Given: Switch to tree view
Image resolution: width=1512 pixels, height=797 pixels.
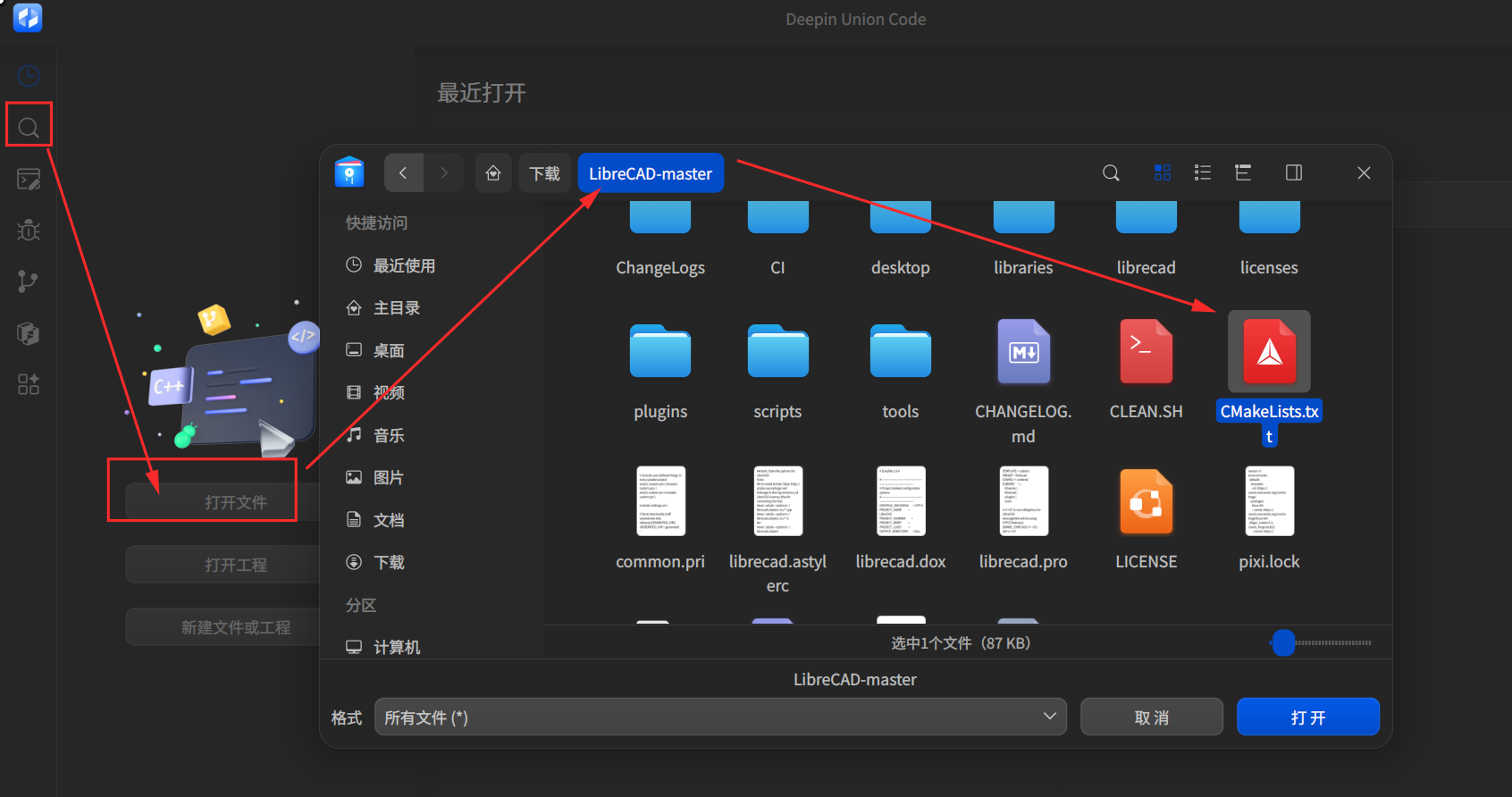Looking at the screenshot, I should coord(1243,173).
